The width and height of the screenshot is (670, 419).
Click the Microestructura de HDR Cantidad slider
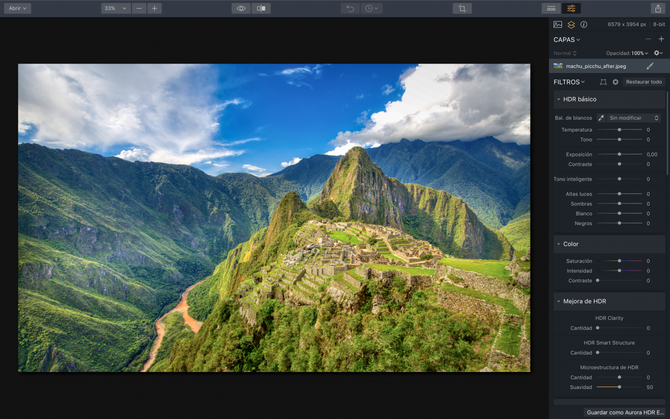point(619,377)
